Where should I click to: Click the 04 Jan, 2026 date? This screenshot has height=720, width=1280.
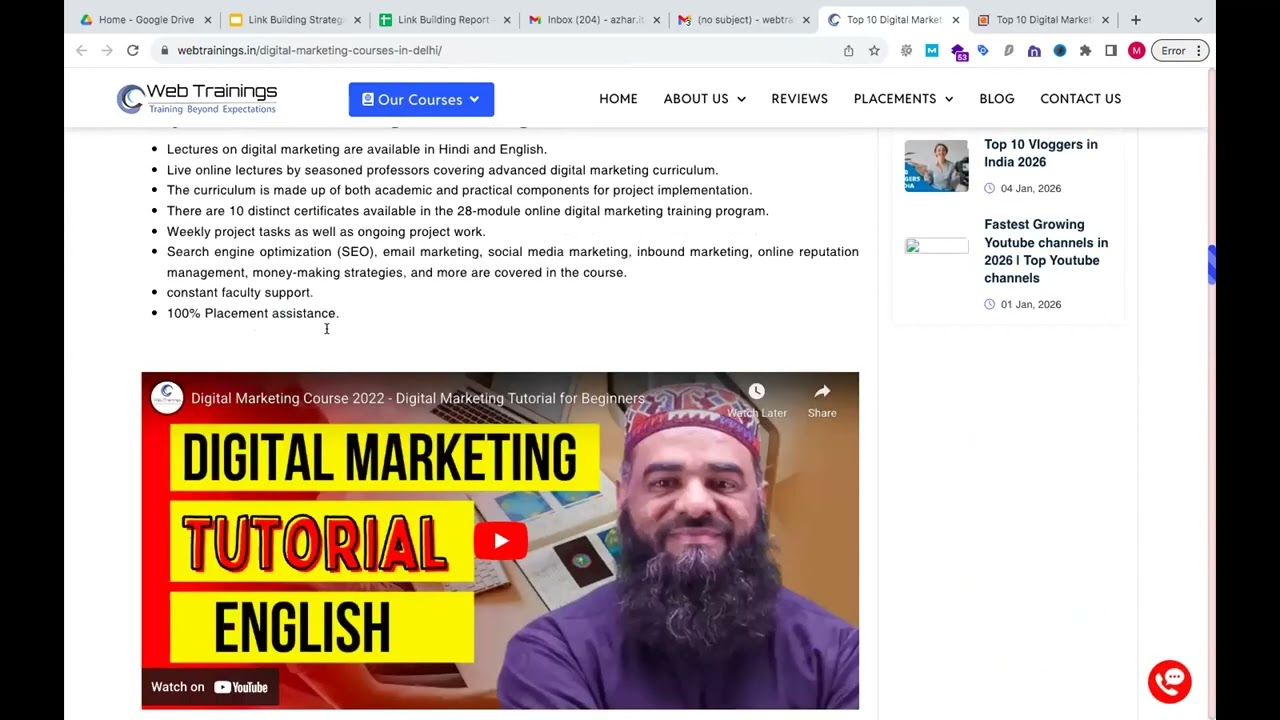click(1031, 188)
